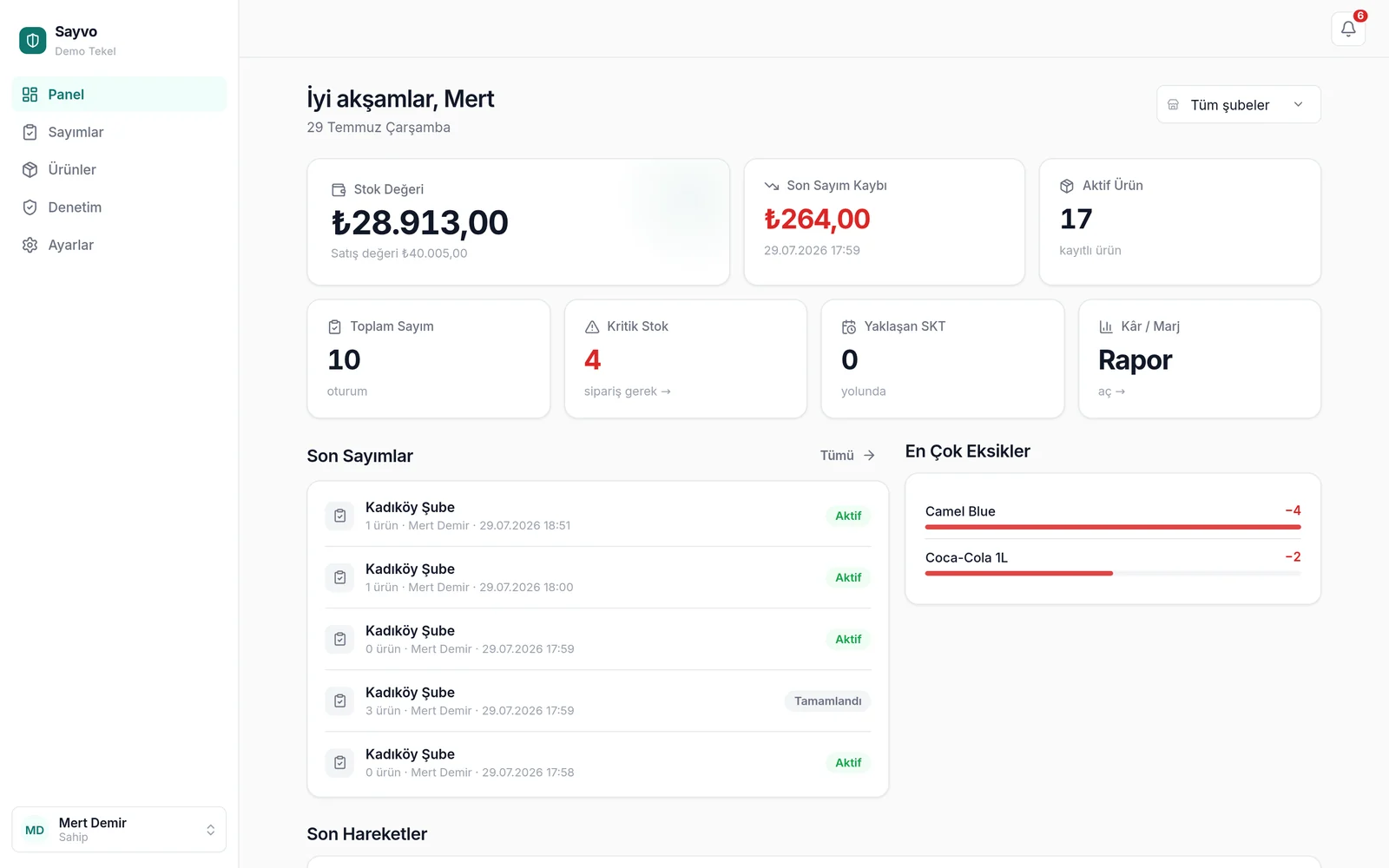Click the En Çok Eksikler heading
Image resolution: width=1389 pixels, height=868 pixels.
point(967,451)
